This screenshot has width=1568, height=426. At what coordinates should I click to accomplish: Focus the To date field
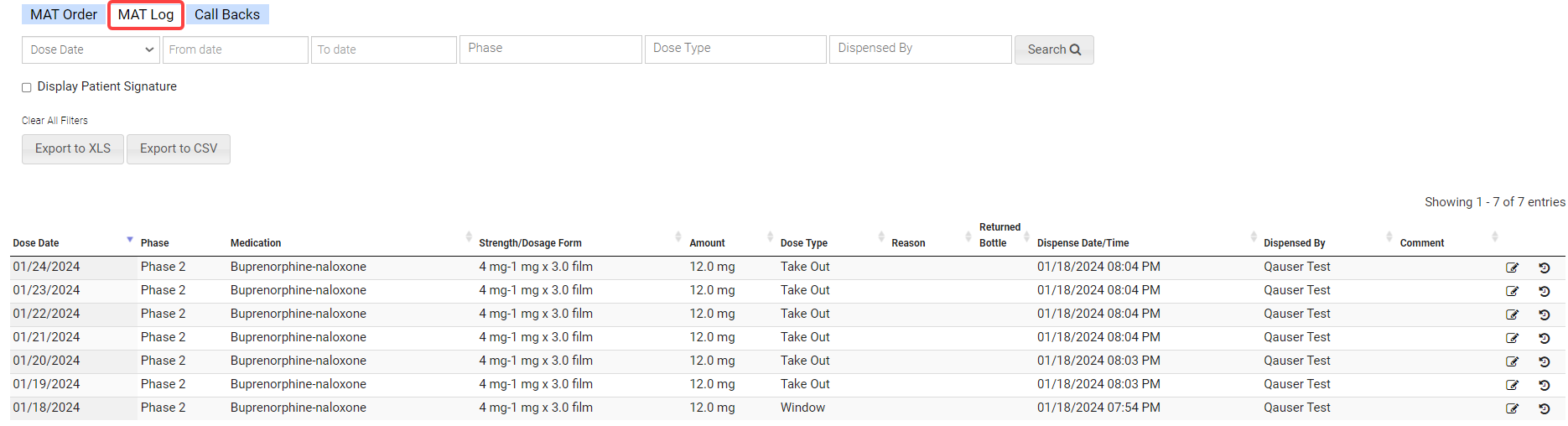[x=384, y=49]
